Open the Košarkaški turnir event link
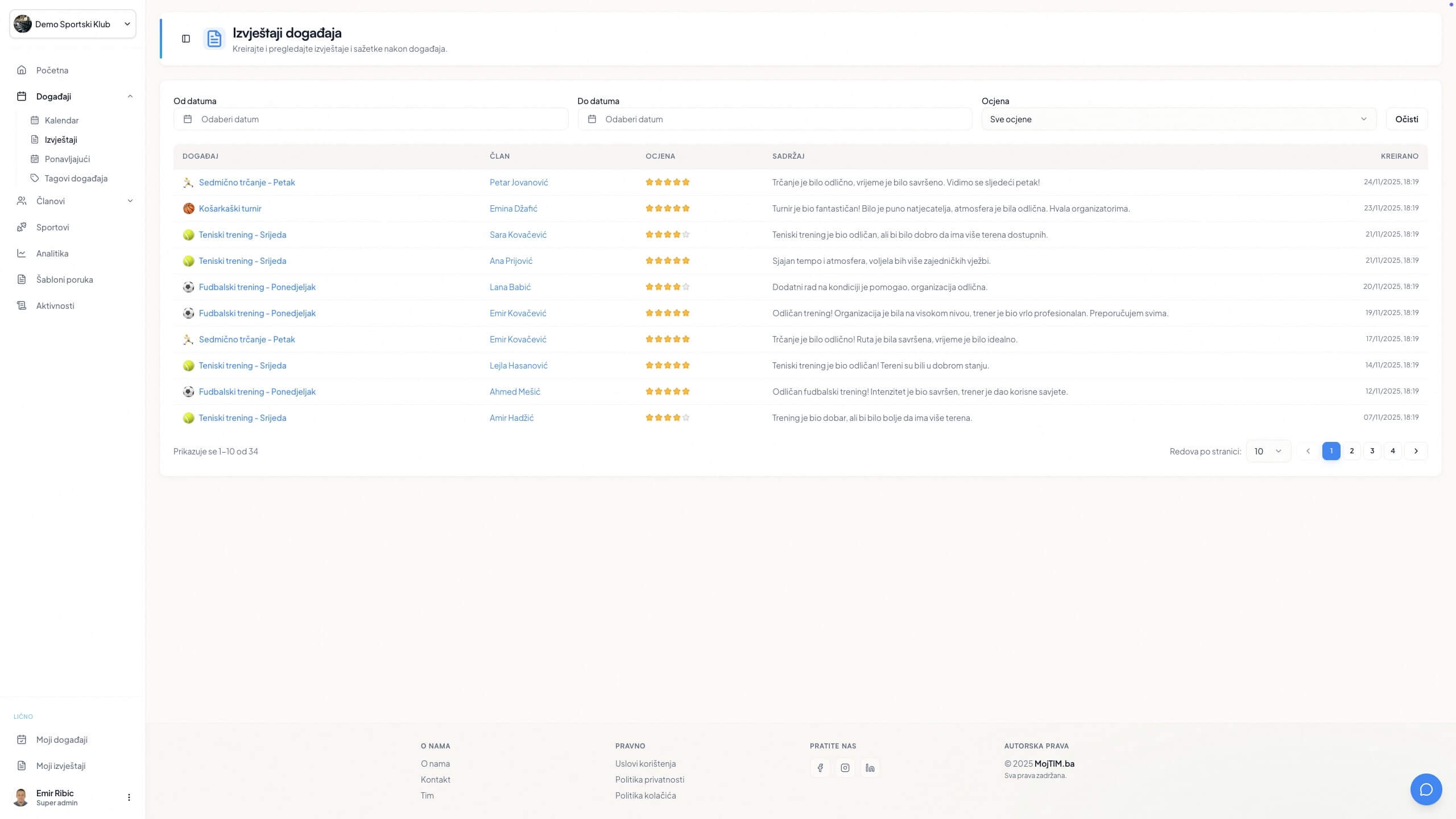Image resolution: width=1456 pixels, height=819 pixels. click(x=230, y=208)
